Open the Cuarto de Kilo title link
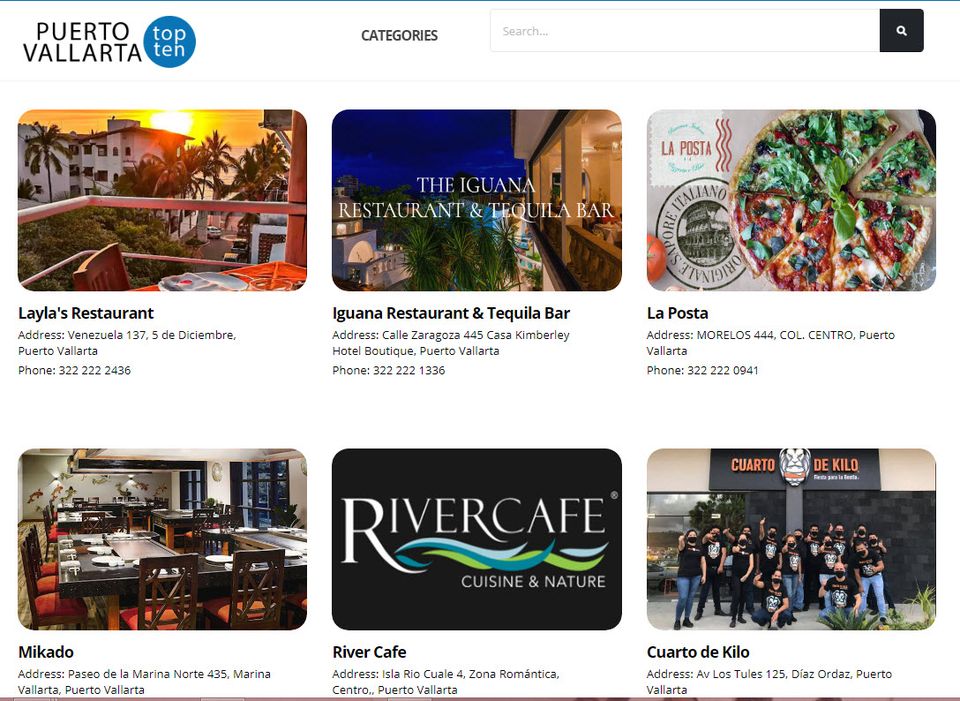960x701 pixels. pyautogui.click(x=698, y=652)
